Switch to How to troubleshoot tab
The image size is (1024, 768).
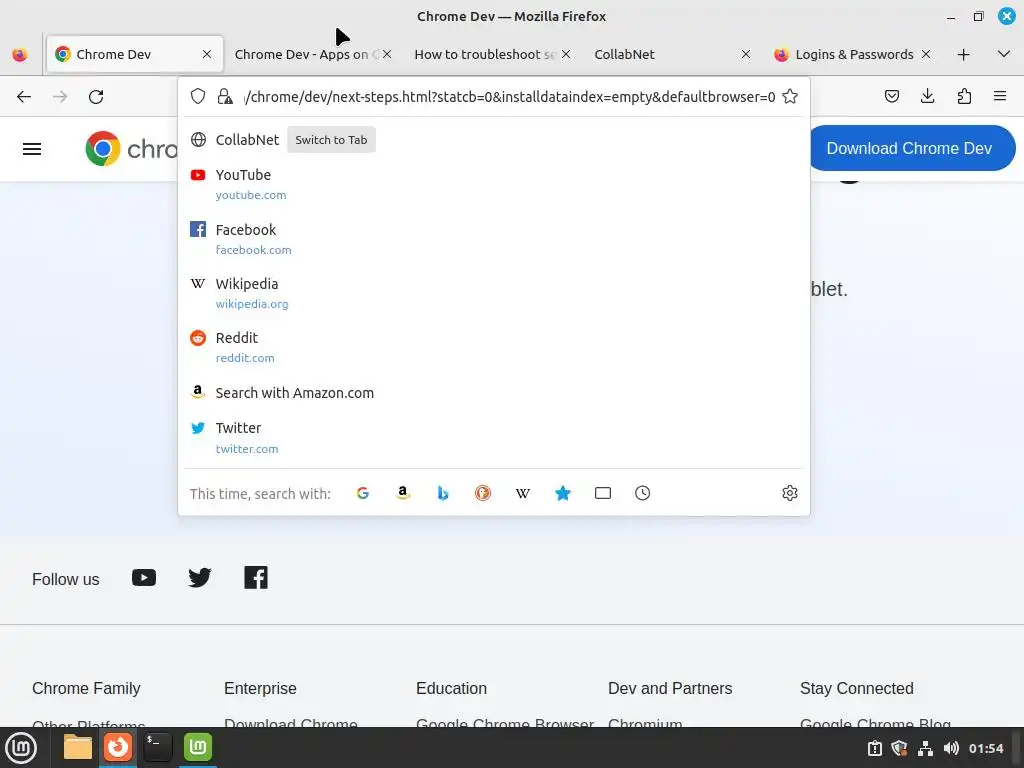[x=485, y=54]
